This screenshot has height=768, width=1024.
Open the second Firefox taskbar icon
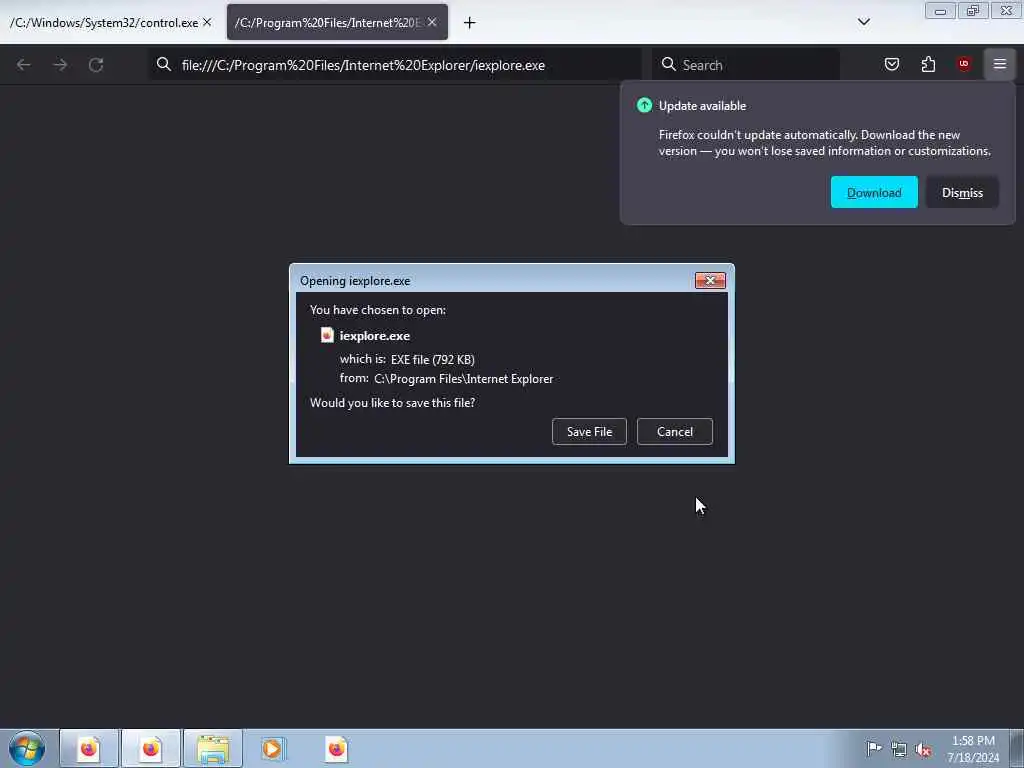point(151,748)
